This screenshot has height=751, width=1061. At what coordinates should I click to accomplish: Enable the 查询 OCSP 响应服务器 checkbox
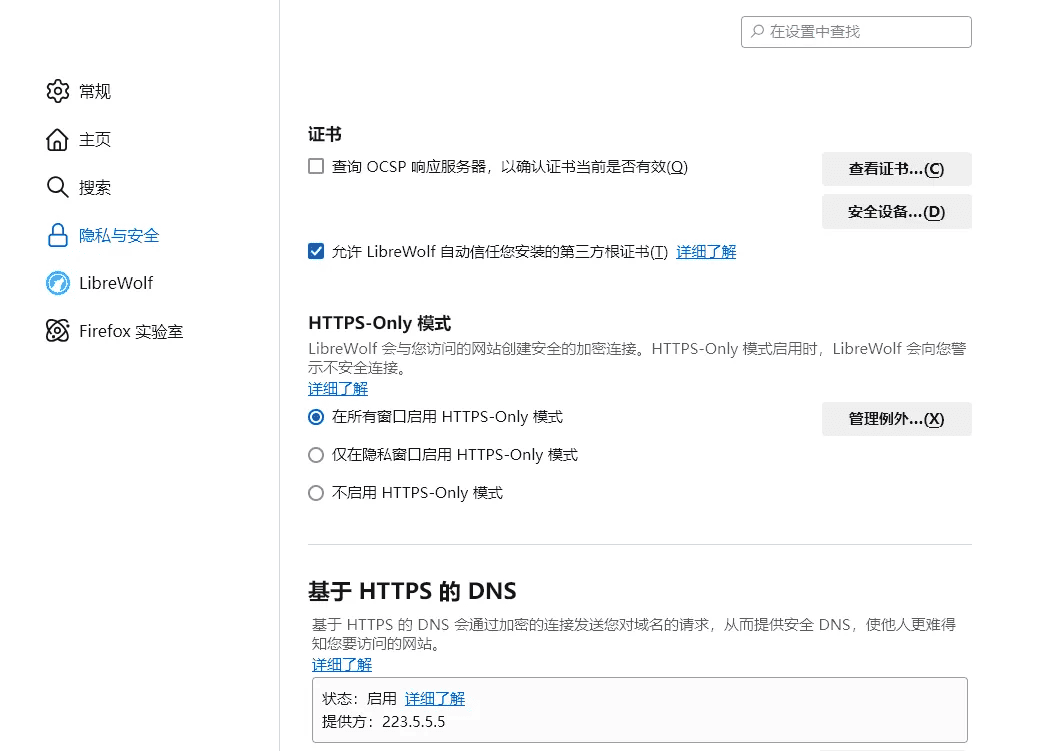click(316, 166)
